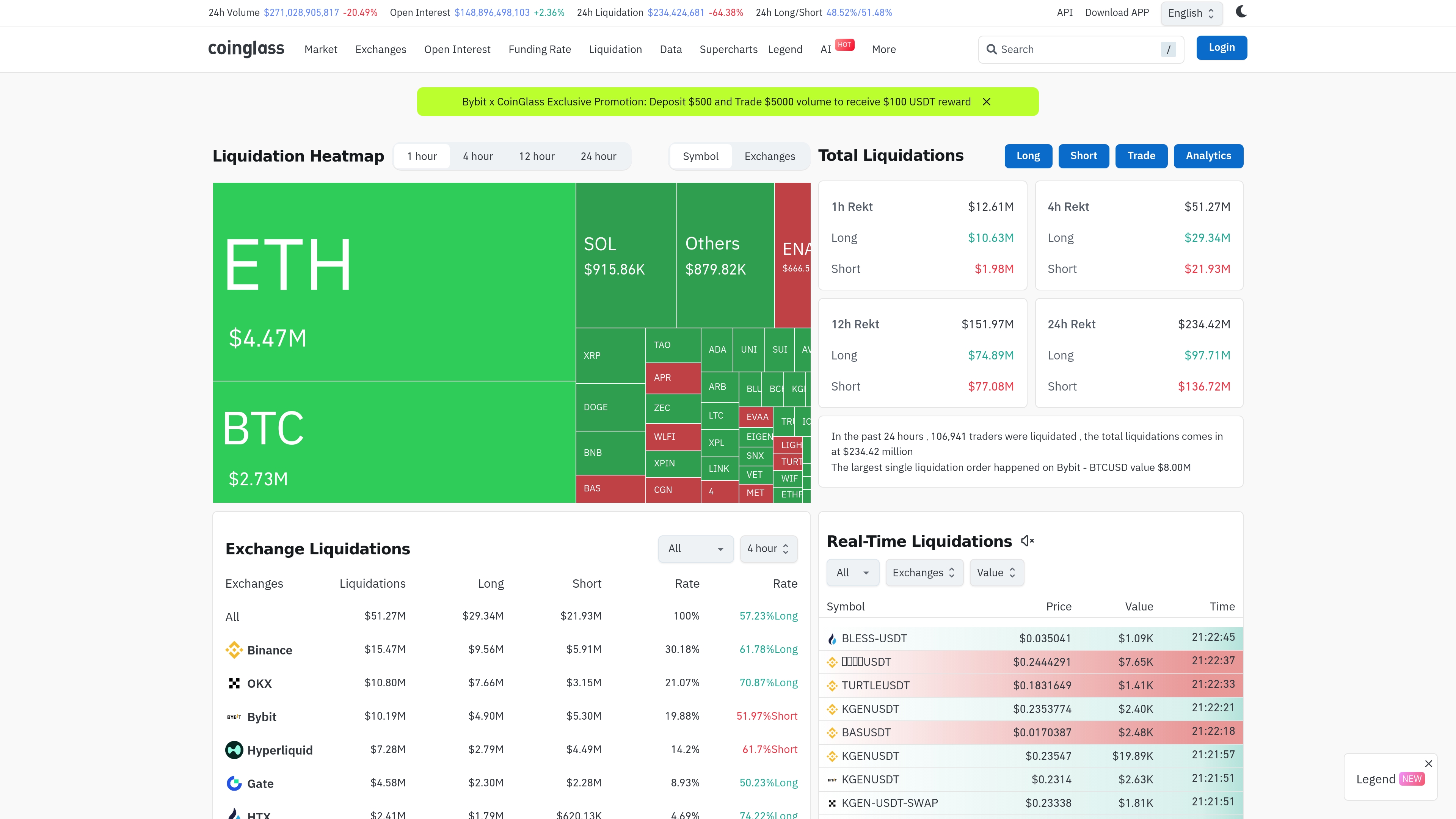This screenshot has height=819, width=1456.
Task: Open the Supercharts menu item
Action: (x=728, y=49)
